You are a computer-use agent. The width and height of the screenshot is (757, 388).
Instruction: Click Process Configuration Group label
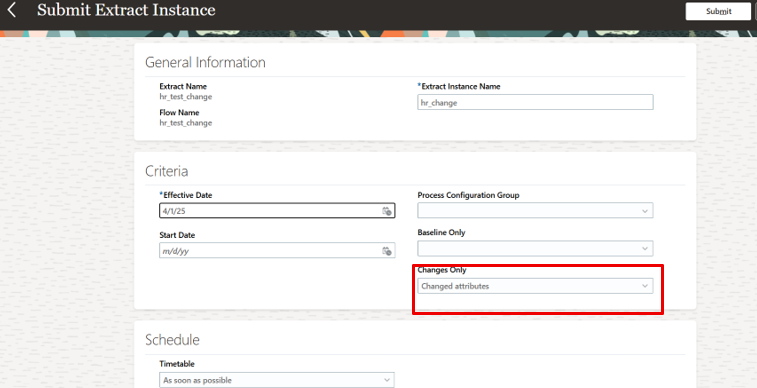(x=468, y=195)
